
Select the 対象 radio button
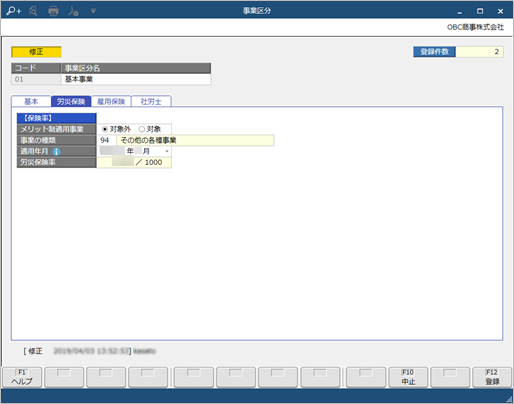coord(142,129)
